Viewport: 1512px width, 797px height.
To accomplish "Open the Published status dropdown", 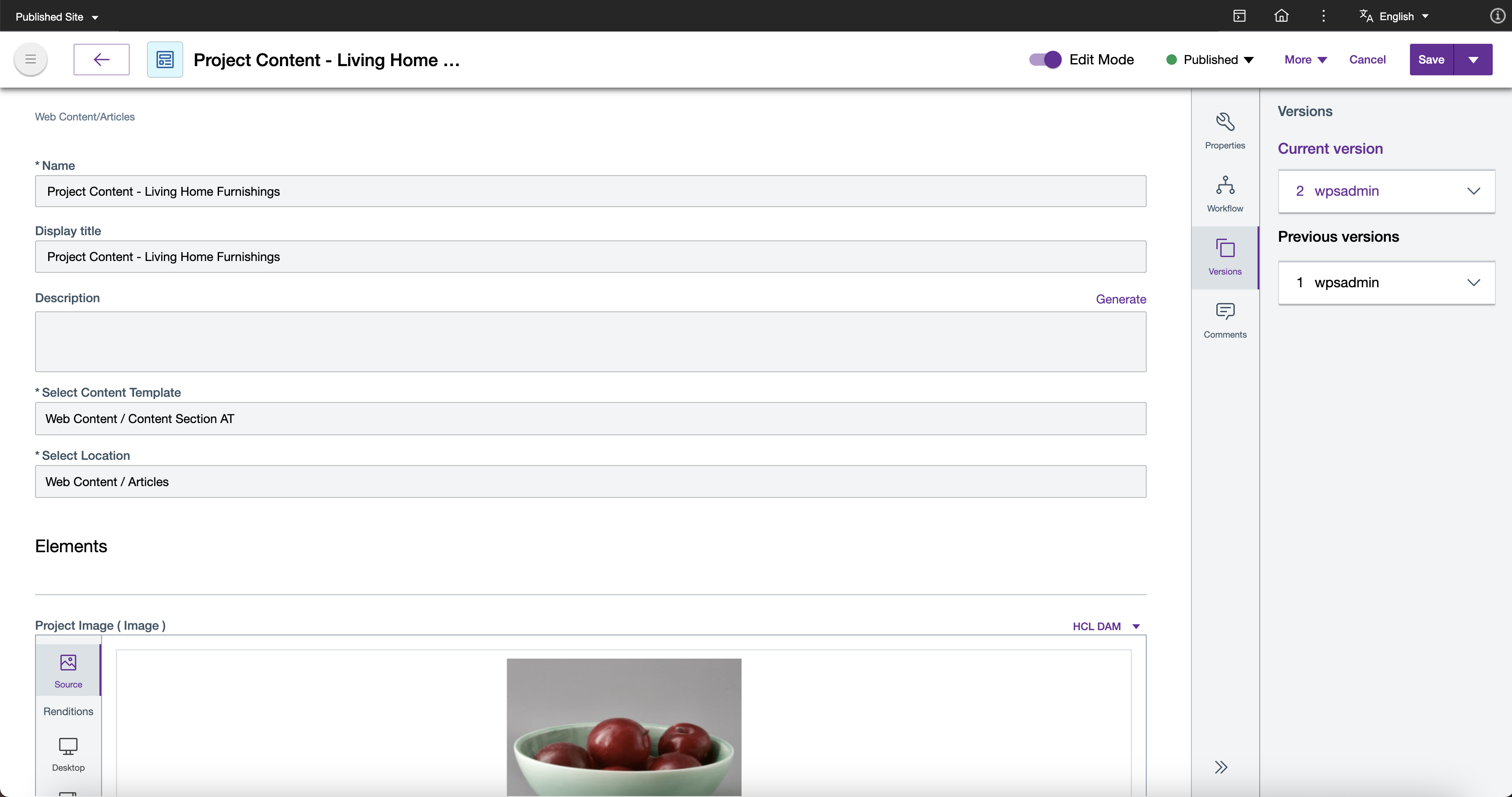I will tap(1210, 59).
